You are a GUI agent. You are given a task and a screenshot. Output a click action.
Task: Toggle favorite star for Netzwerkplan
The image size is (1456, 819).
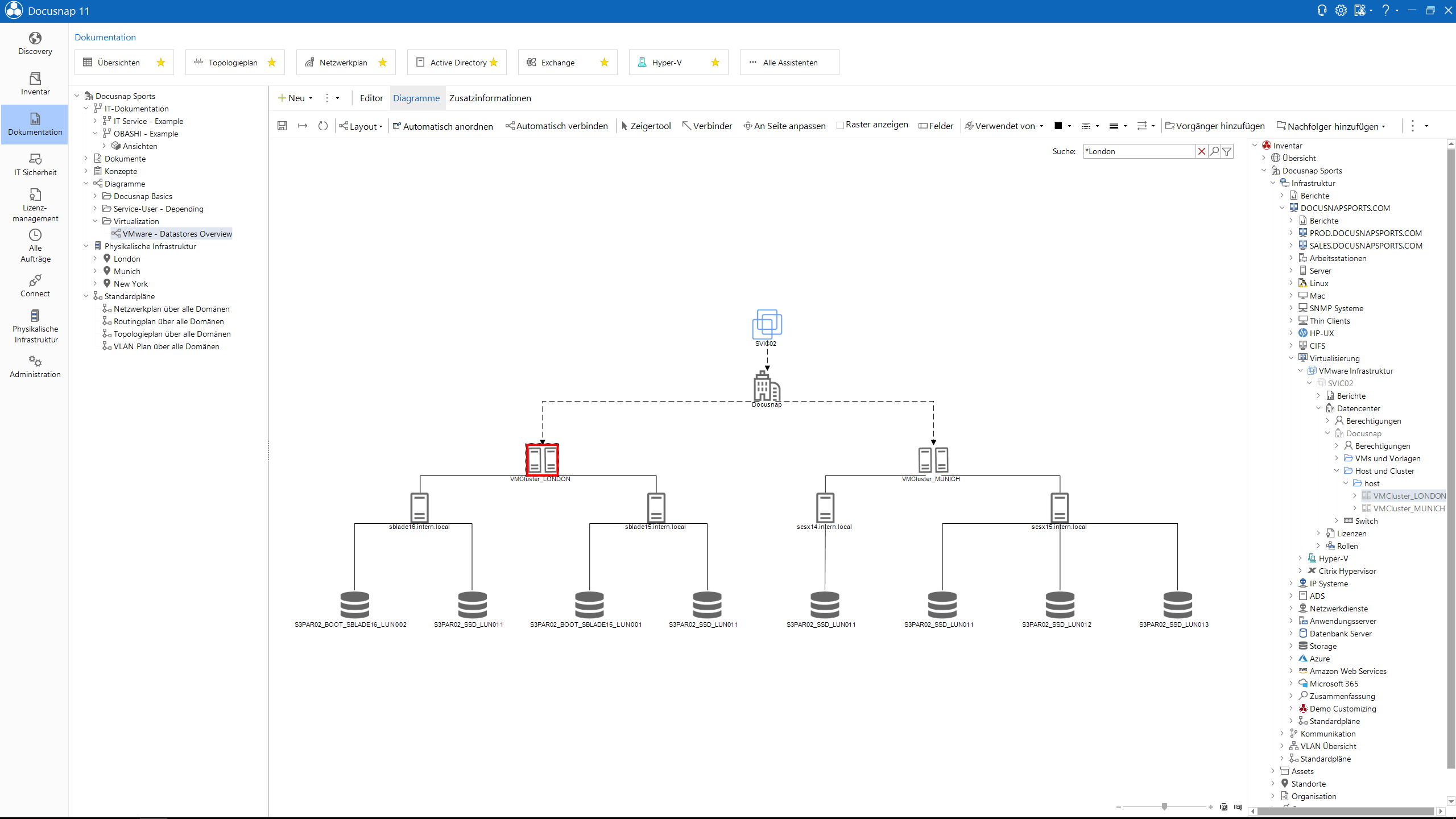383,63
